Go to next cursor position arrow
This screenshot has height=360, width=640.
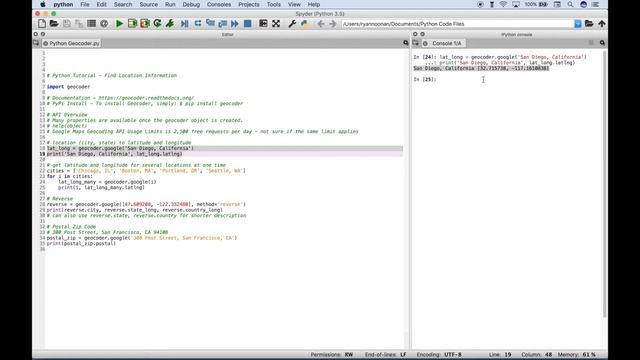(x=333, y=24)
